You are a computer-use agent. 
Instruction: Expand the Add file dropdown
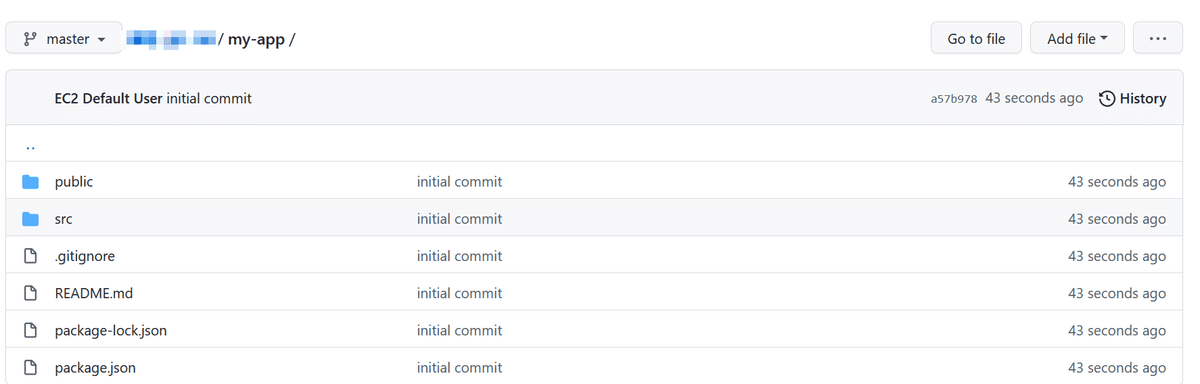pos(1077,39)
